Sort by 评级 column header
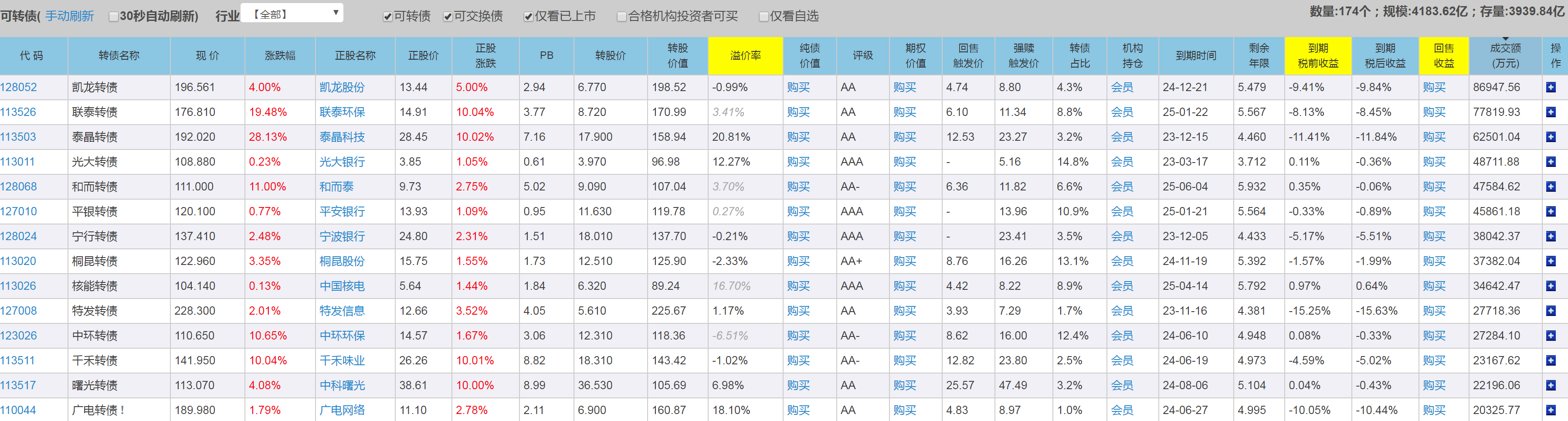Screen dimensions: 1568x421 [x=862, y=55]
